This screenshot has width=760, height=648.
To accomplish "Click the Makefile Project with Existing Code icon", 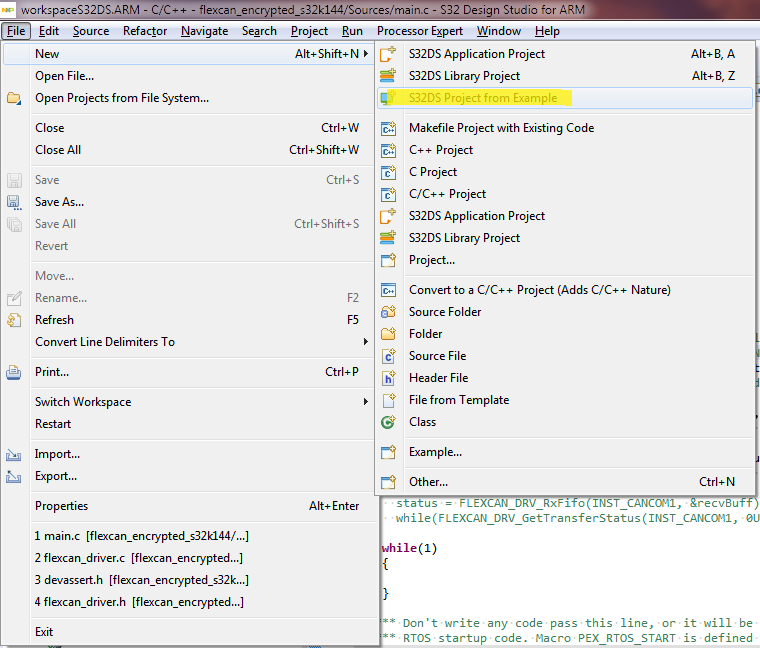I will click(388, 128).
